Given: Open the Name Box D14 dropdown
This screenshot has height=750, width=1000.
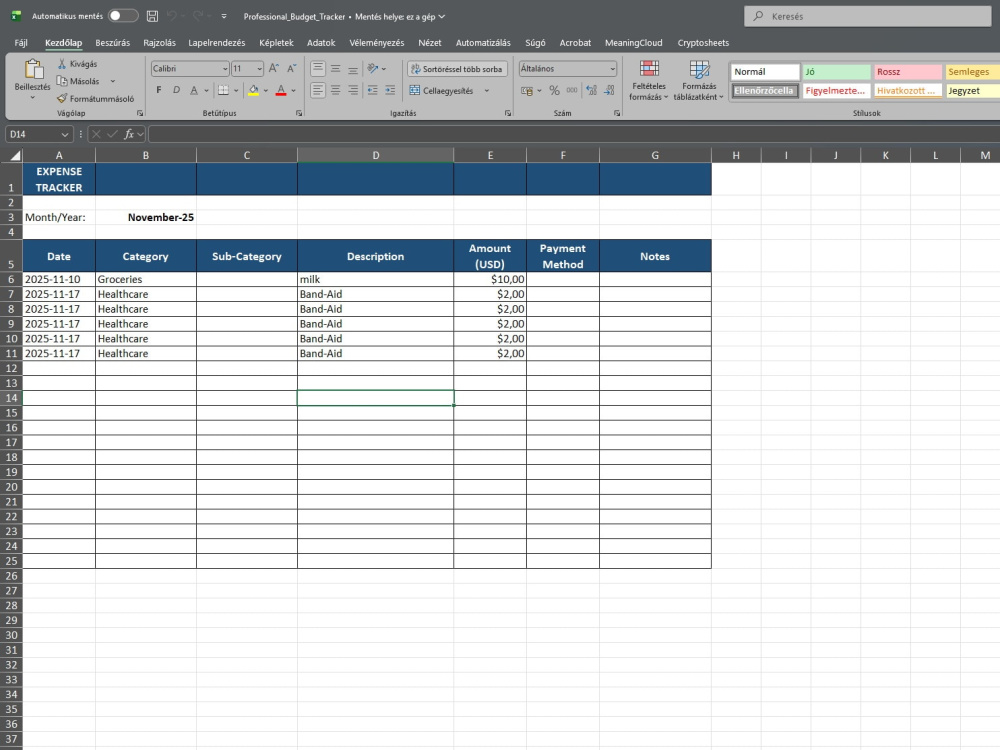Looking at the screenshot, I should pos(64,135).
